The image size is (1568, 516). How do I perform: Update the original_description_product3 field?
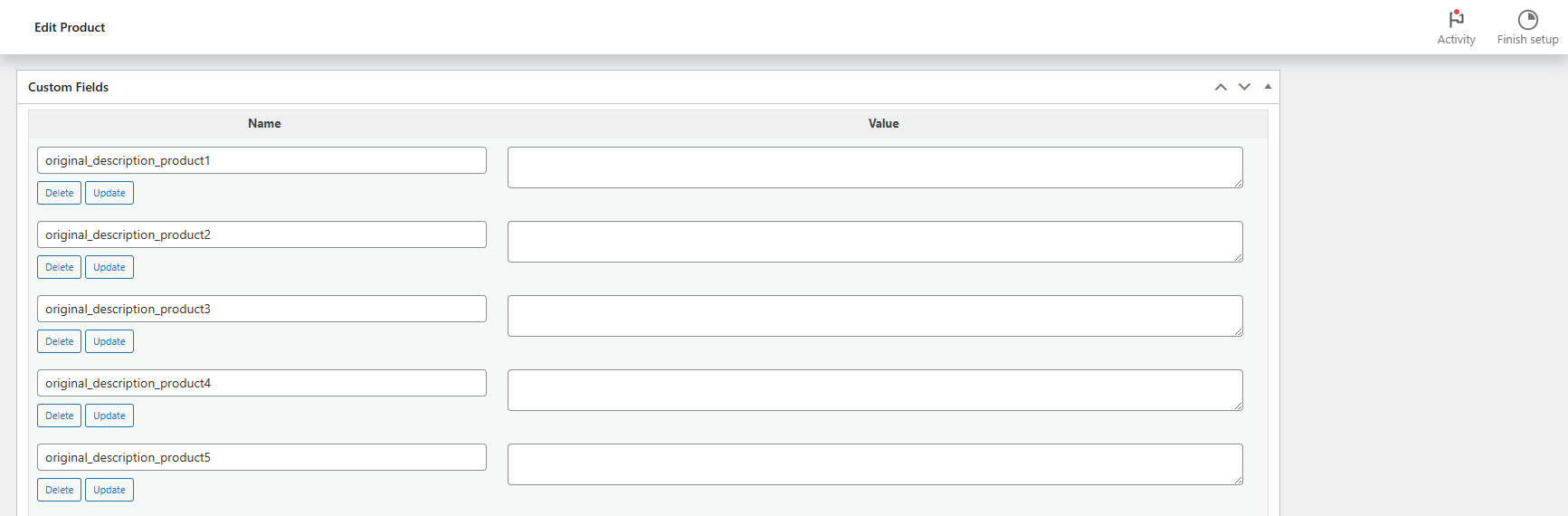109,341
